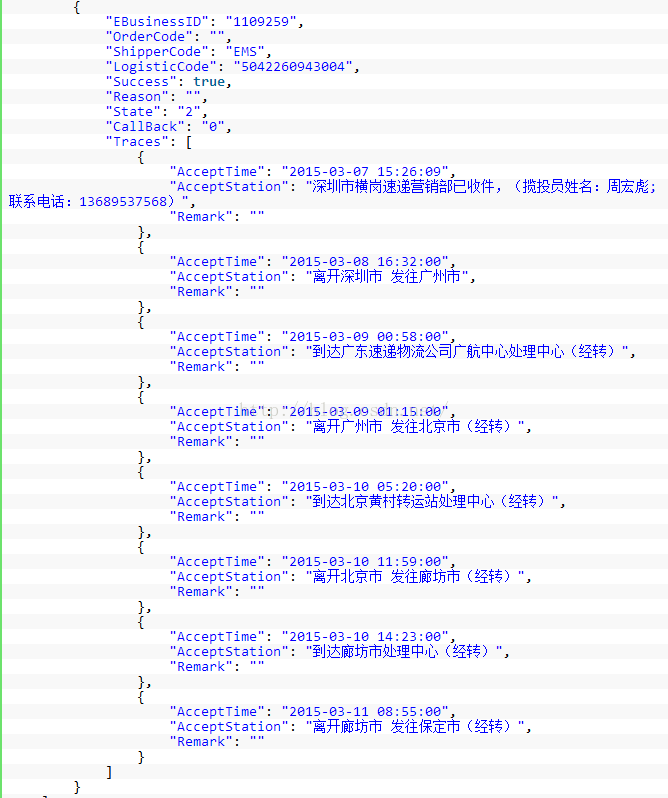Select LogisticCode value "5042260943004"
This screenshot has width=668, height=798.
[293, 67]
